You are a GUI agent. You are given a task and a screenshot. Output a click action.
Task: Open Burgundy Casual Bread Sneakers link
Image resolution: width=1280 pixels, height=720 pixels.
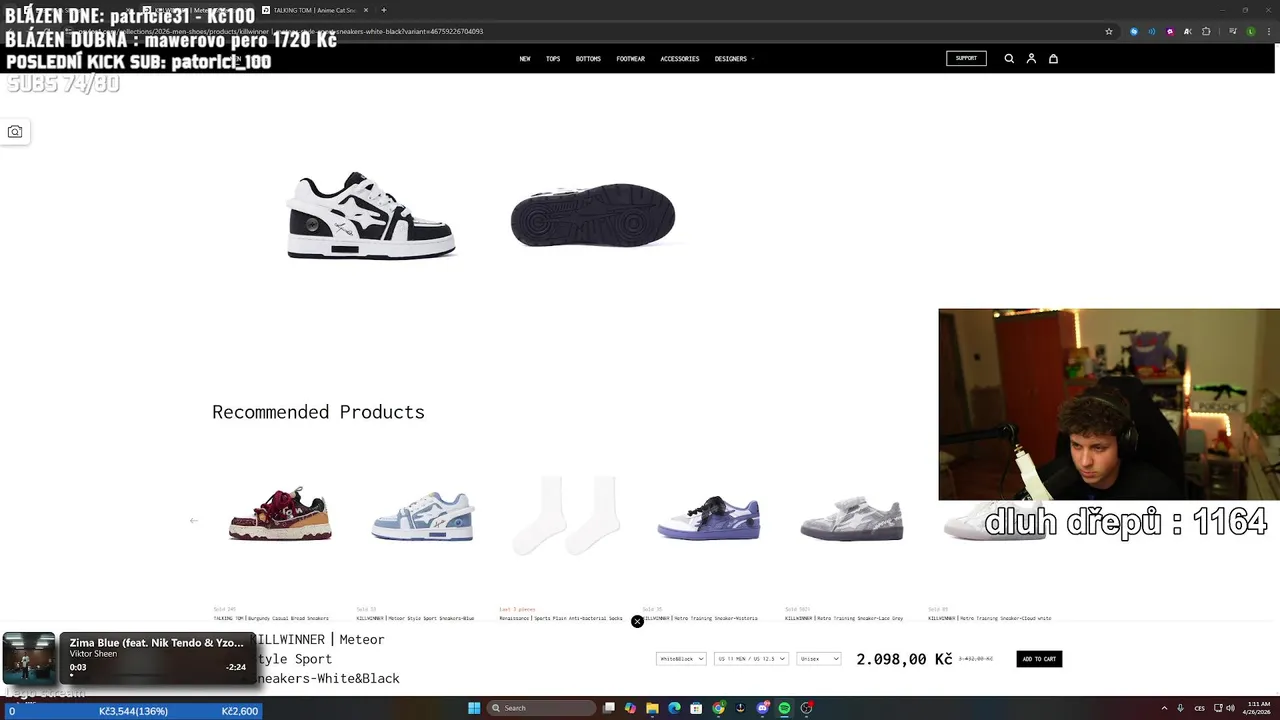pyautogui.click(x=271, y=618)
